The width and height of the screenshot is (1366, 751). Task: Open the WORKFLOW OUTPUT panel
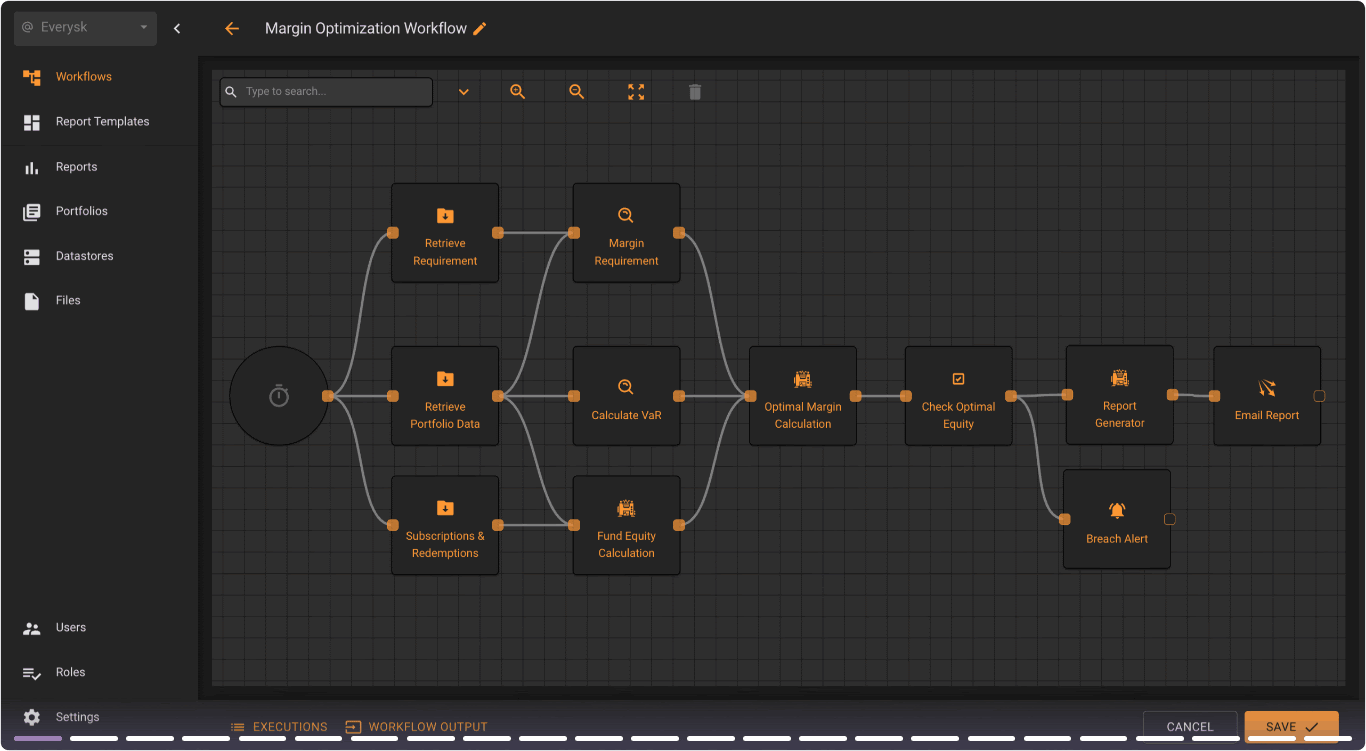pos(417,727)
